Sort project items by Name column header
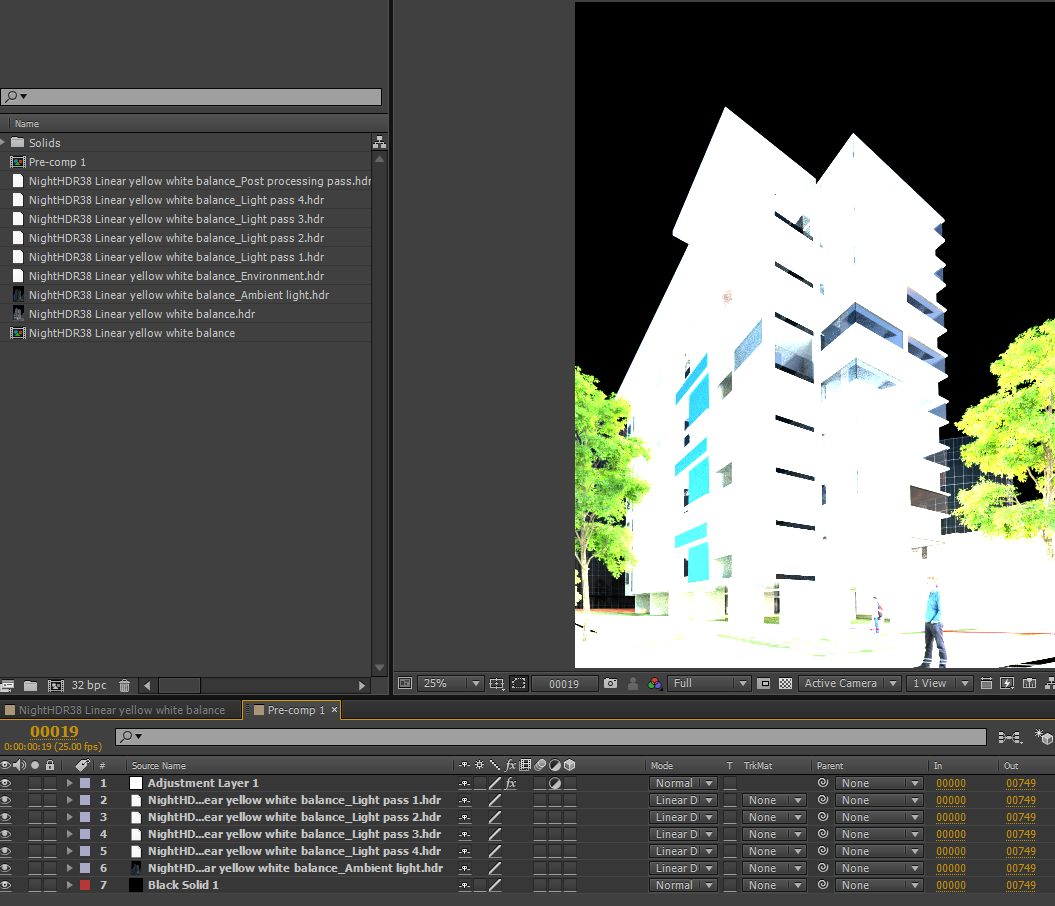Screen dimensions: 1055x906 tap(27, 124)
